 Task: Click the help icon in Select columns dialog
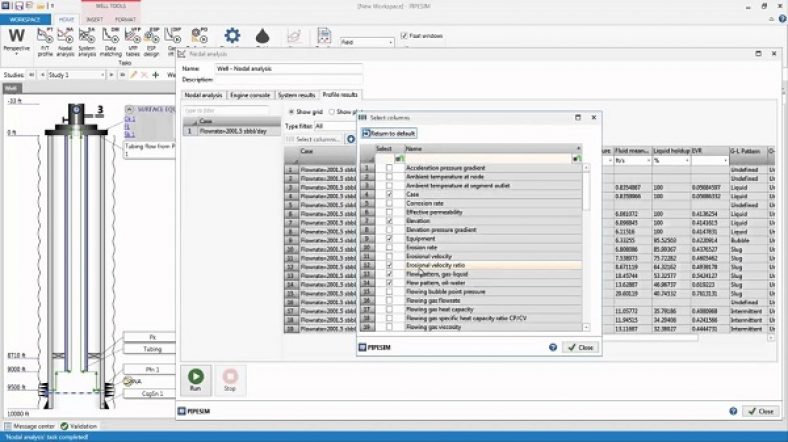(x=552, y=348)
